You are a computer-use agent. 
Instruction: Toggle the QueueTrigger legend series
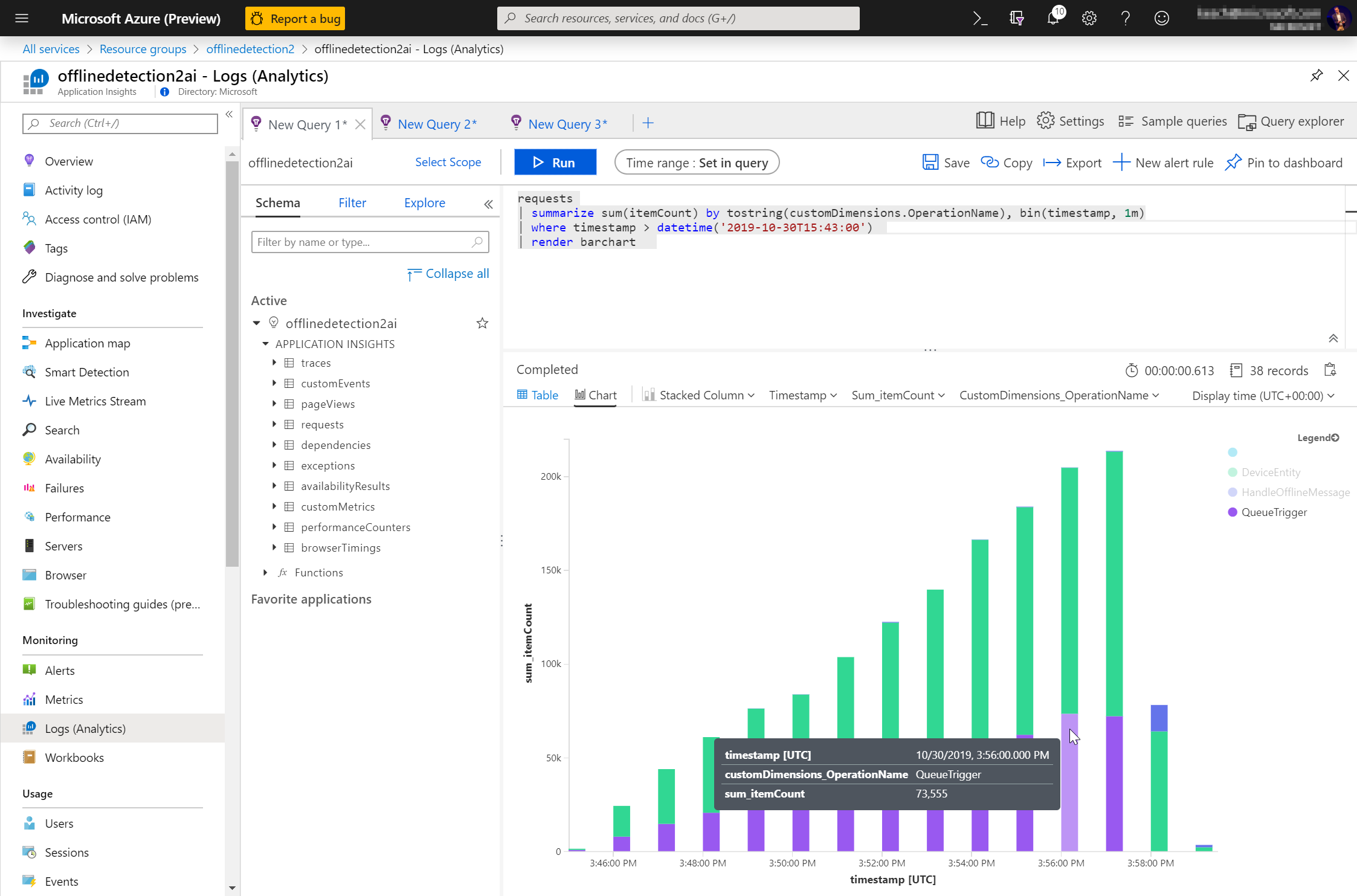pyautogui.click(x=1274, y=512)
